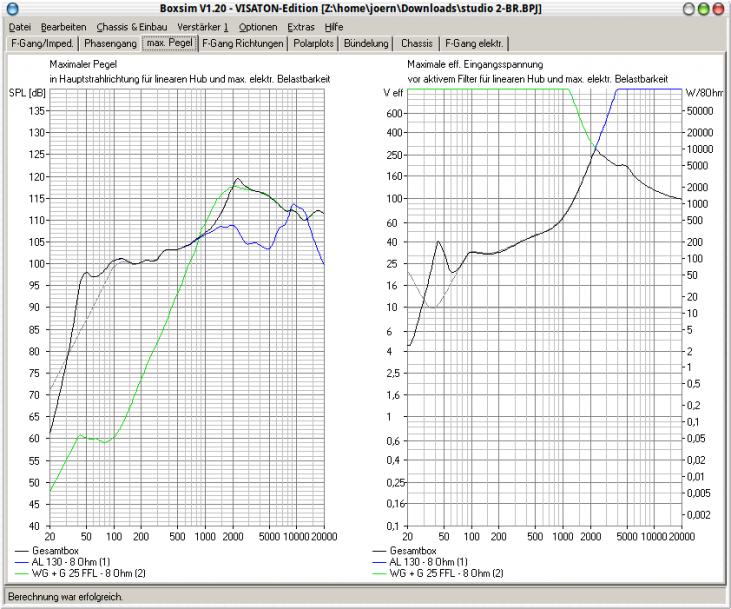731x609 pixels.
Task: Switch to the F-Gang elektr. tab
Action: [x=476, y=44]
